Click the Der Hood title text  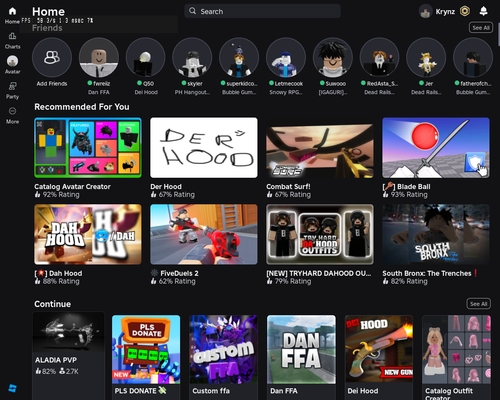166,187
